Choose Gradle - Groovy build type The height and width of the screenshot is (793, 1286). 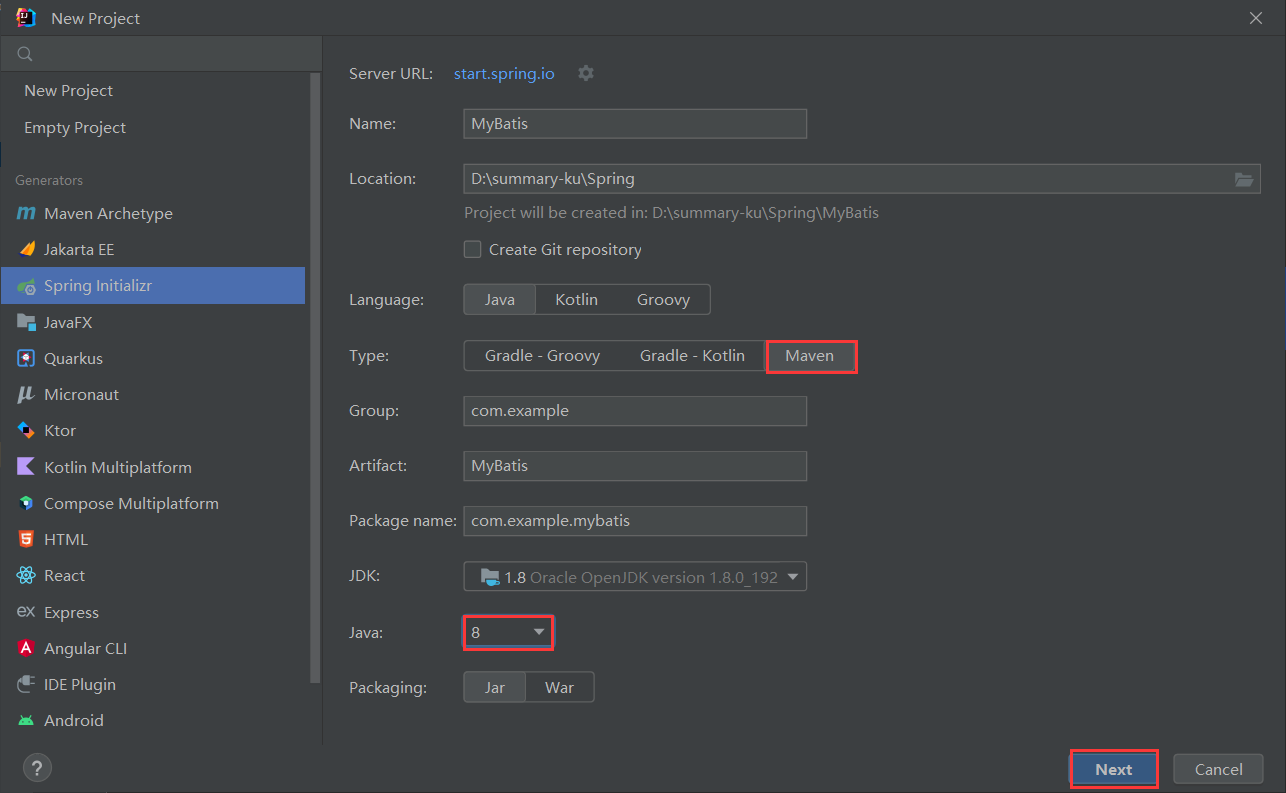(542, 356)
